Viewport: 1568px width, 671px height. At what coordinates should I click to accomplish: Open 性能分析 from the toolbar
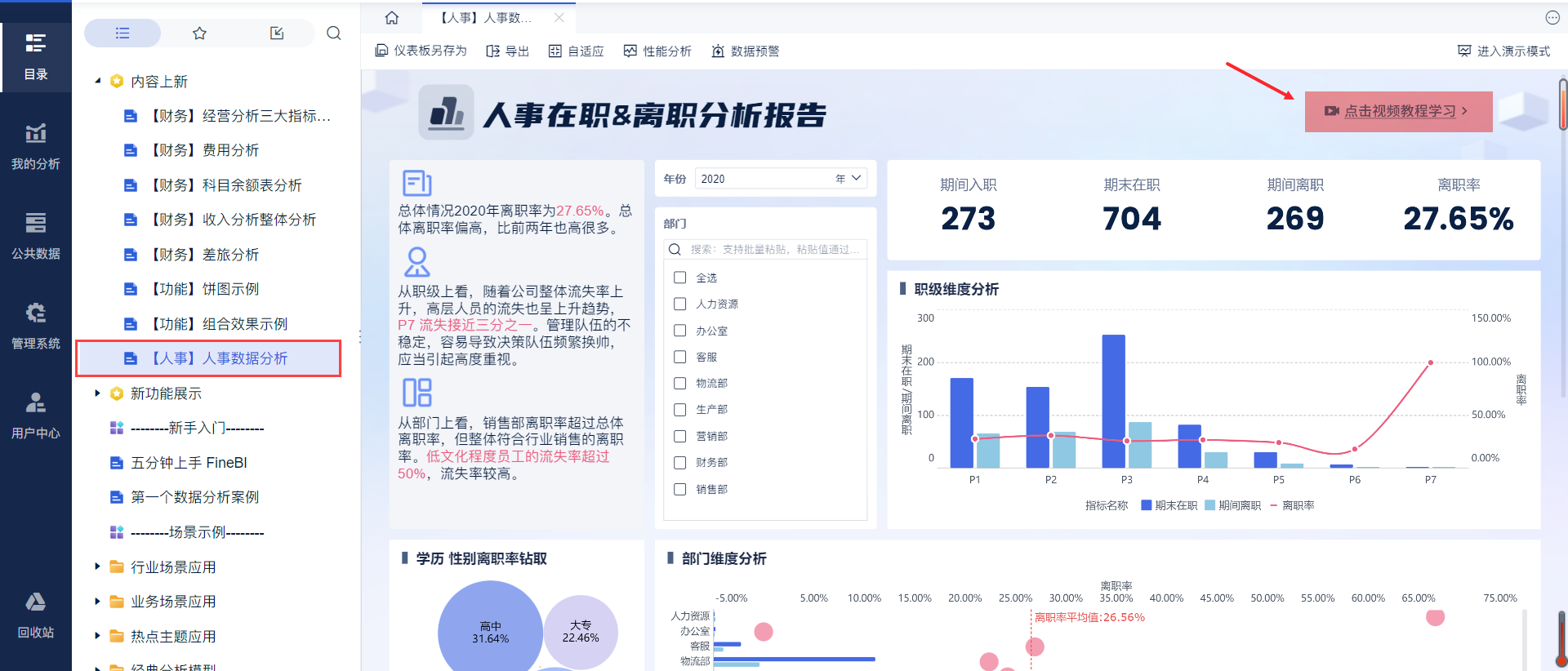tap(657, 51)
